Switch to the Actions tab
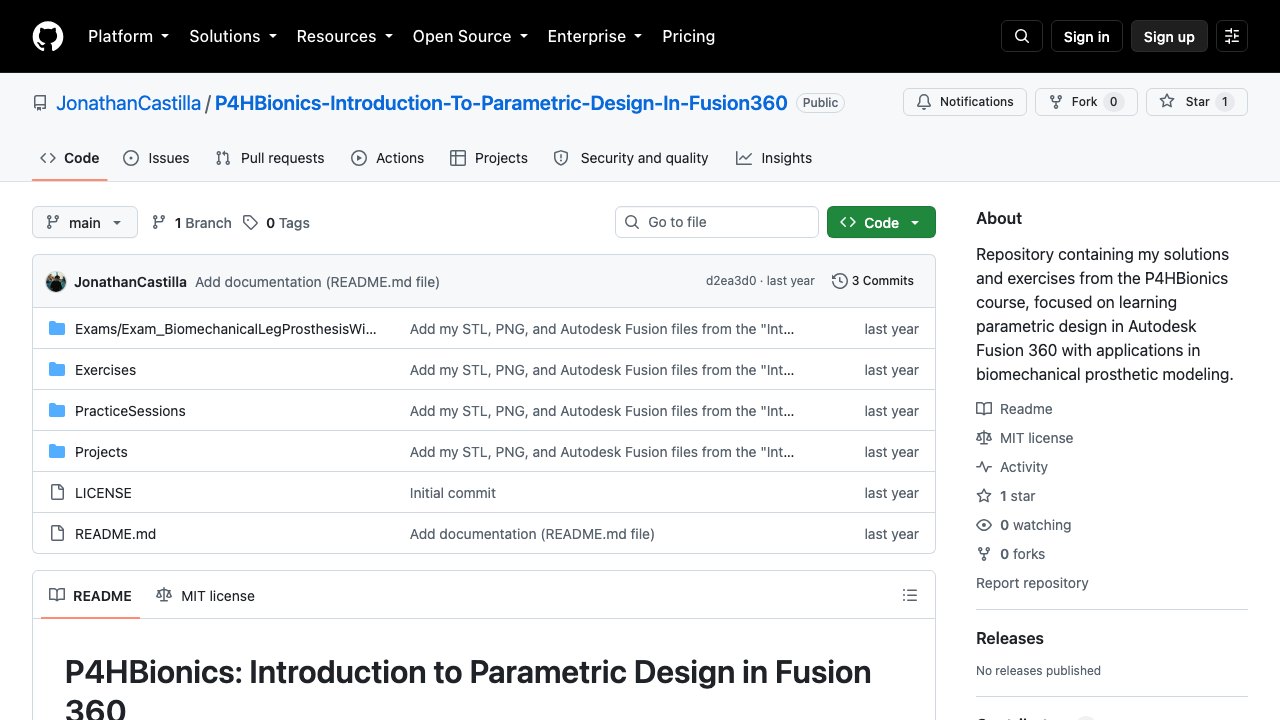1280x720 pixels. click(x=388, y=158)
